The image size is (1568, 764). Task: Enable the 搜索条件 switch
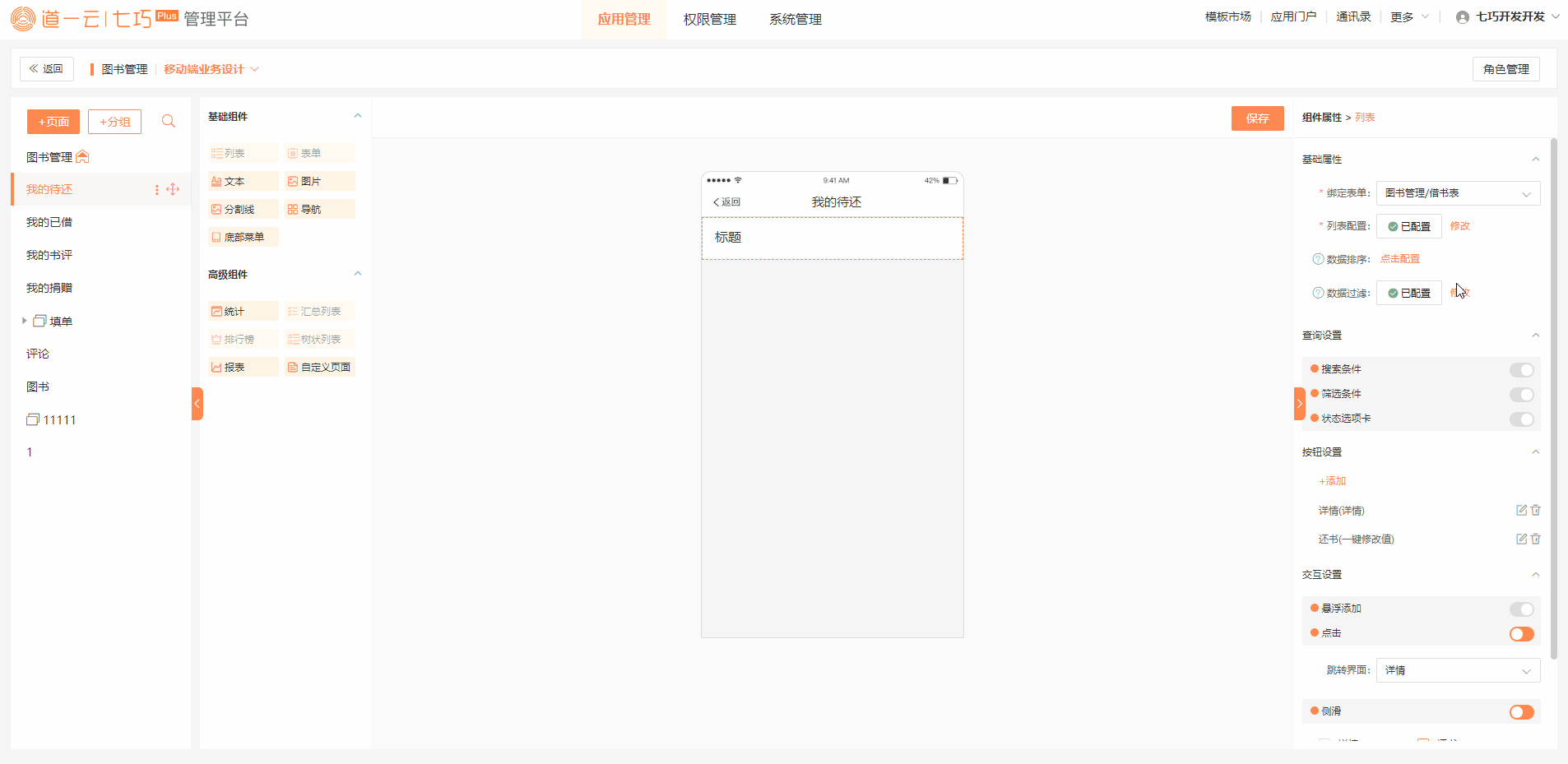1521,370
